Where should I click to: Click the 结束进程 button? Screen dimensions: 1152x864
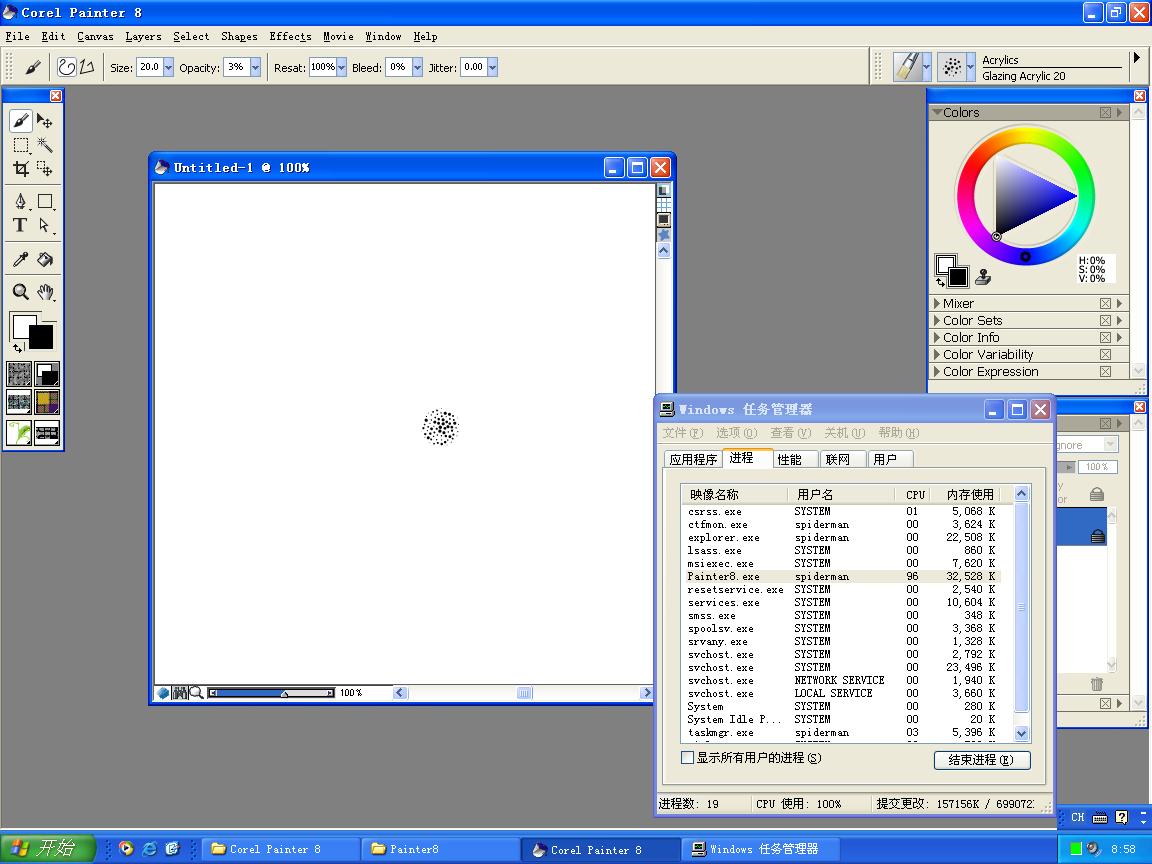(982, 760)
